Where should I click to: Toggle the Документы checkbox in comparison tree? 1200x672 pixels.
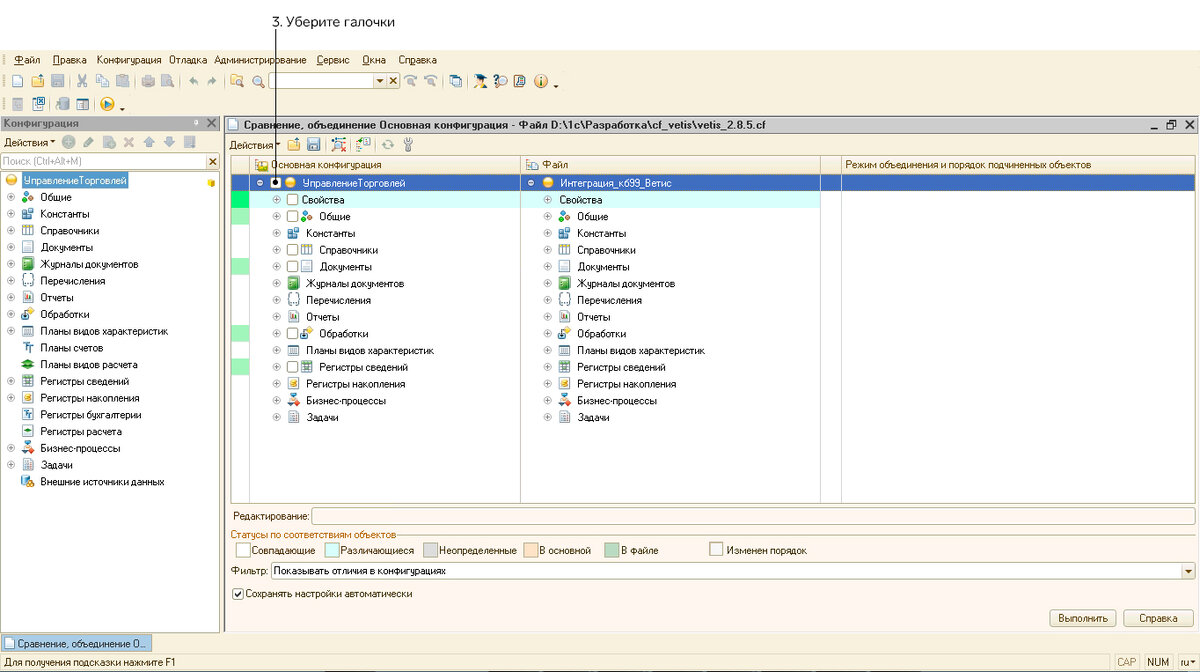point(293,267)
